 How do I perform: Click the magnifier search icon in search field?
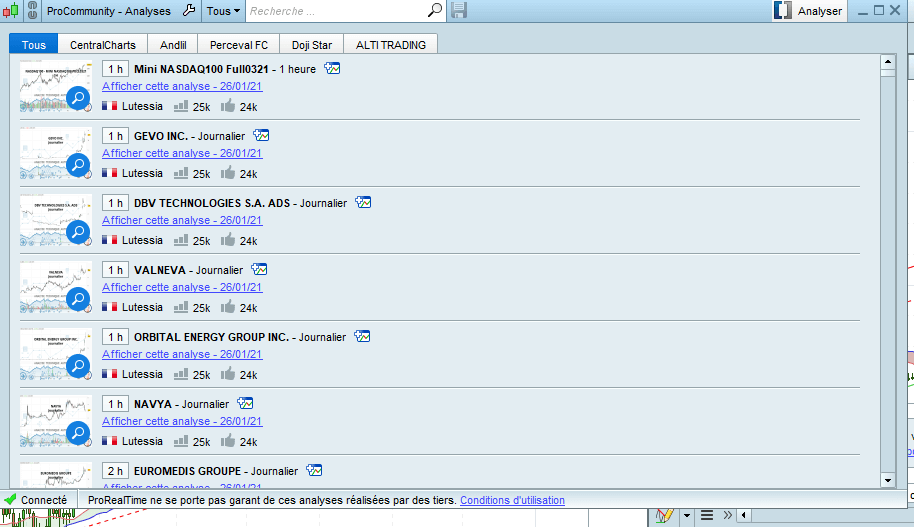pos(435,10)
